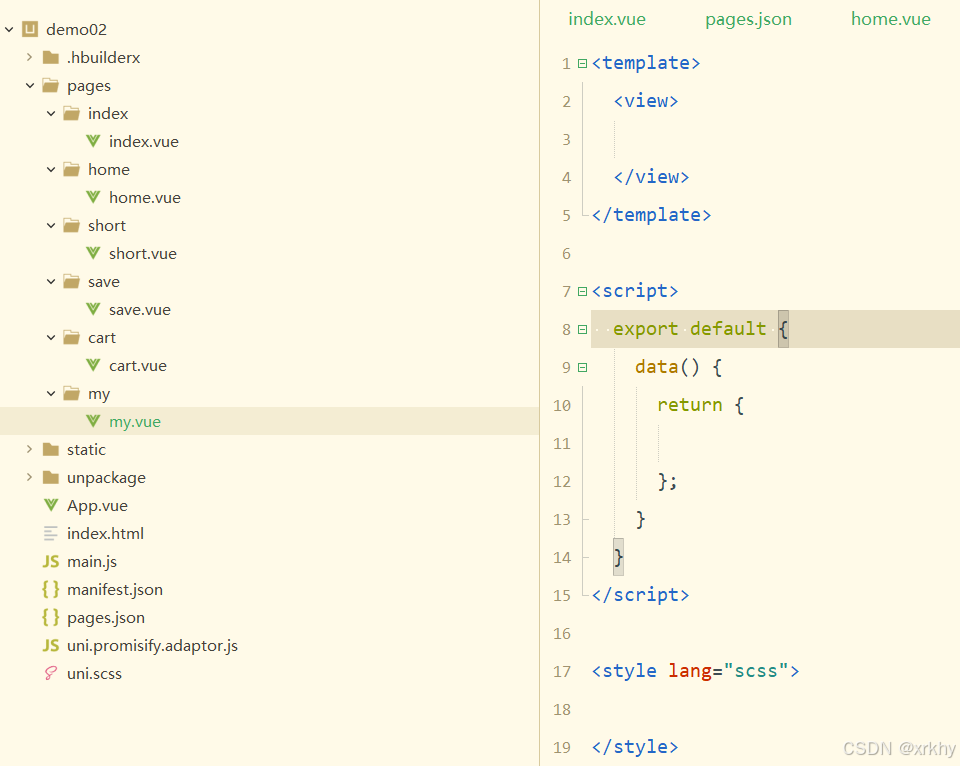Click the HTML file icon beside index.html
This screenshot has height=766, width=960.
(x=51, y=533)
